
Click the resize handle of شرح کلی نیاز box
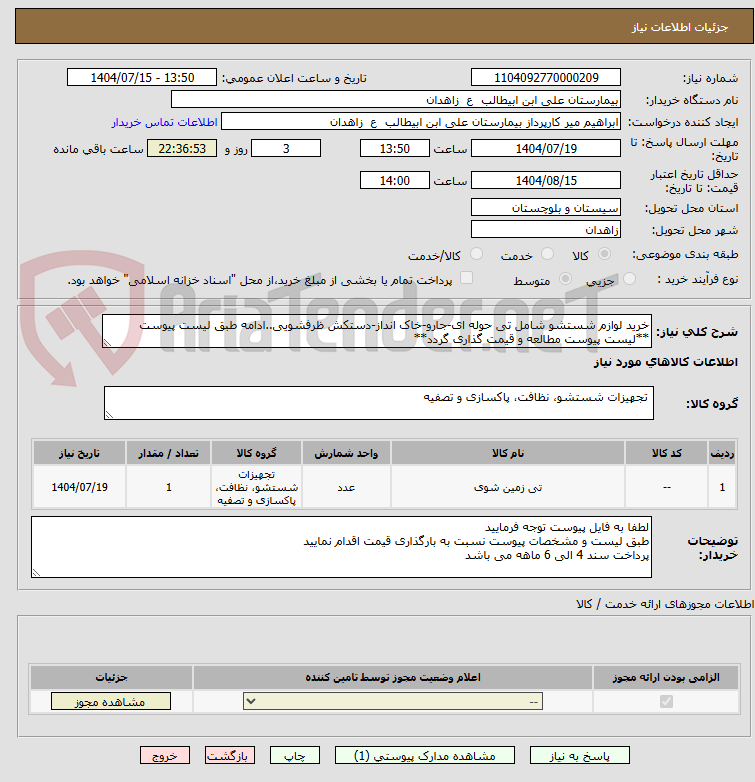pos(107,343)
